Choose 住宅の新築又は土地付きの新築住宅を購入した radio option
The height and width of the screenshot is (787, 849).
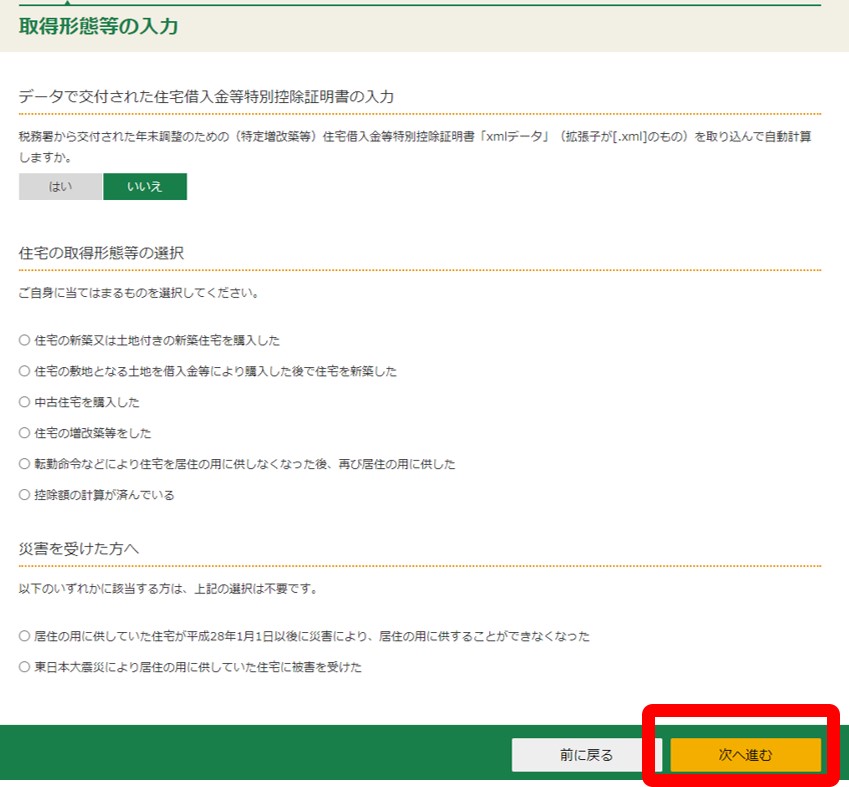coord(24,340)
